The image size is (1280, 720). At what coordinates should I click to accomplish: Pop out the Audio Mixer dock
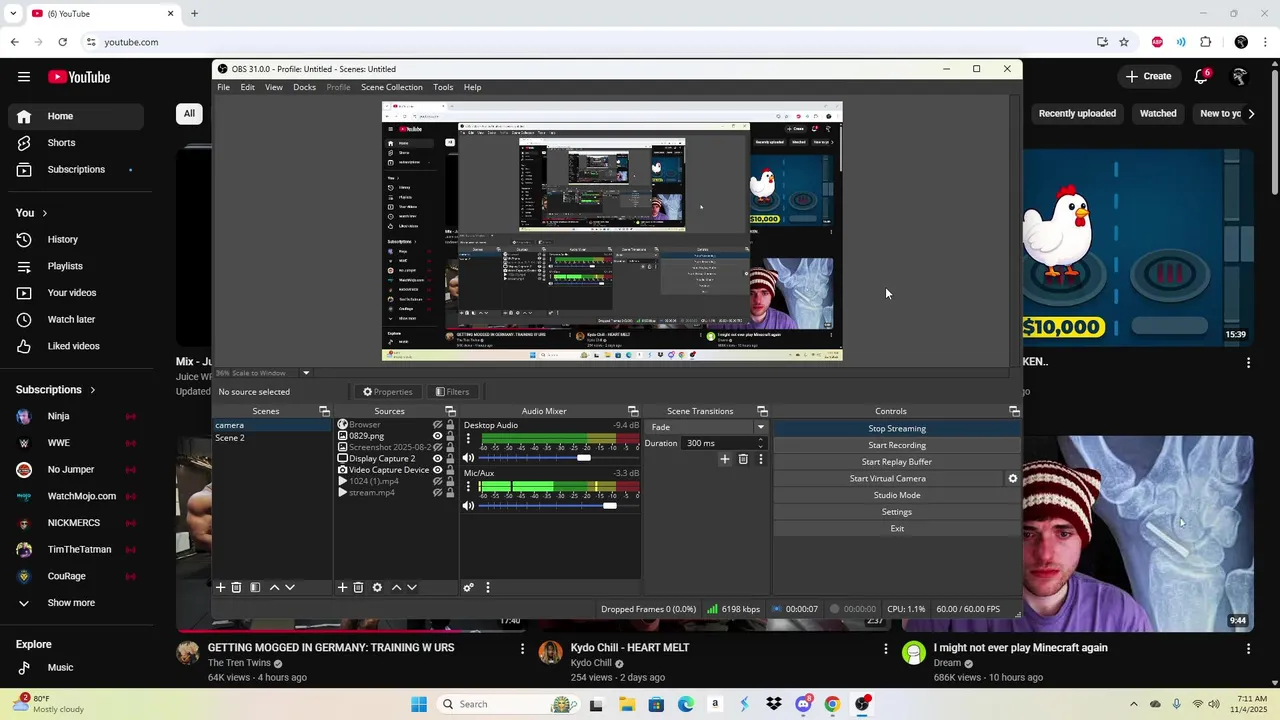pyautogui.click(x=633, y=411)
